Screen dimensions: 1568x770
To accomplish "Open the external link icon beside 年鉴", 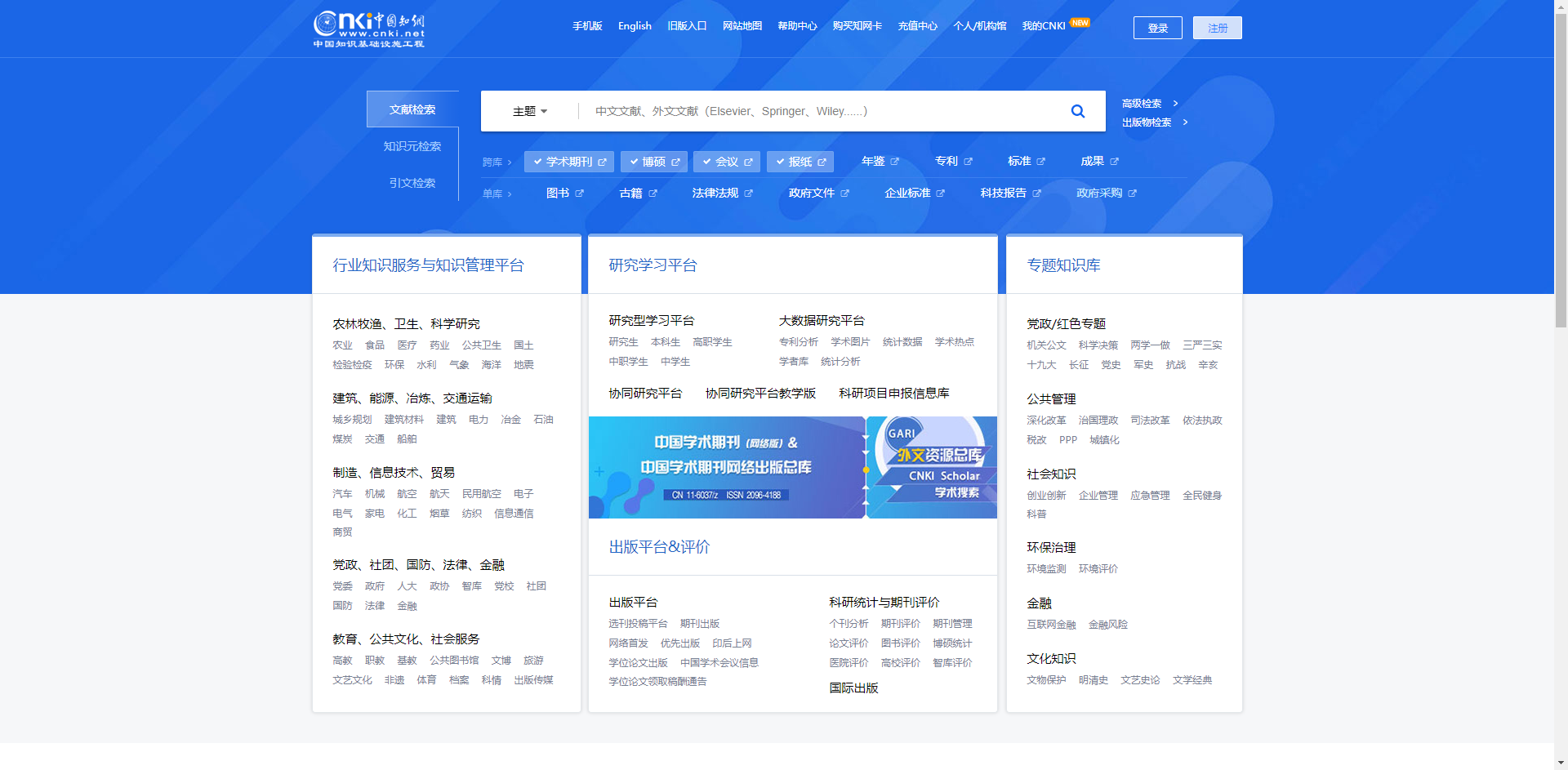I will (x=894, y=162).
